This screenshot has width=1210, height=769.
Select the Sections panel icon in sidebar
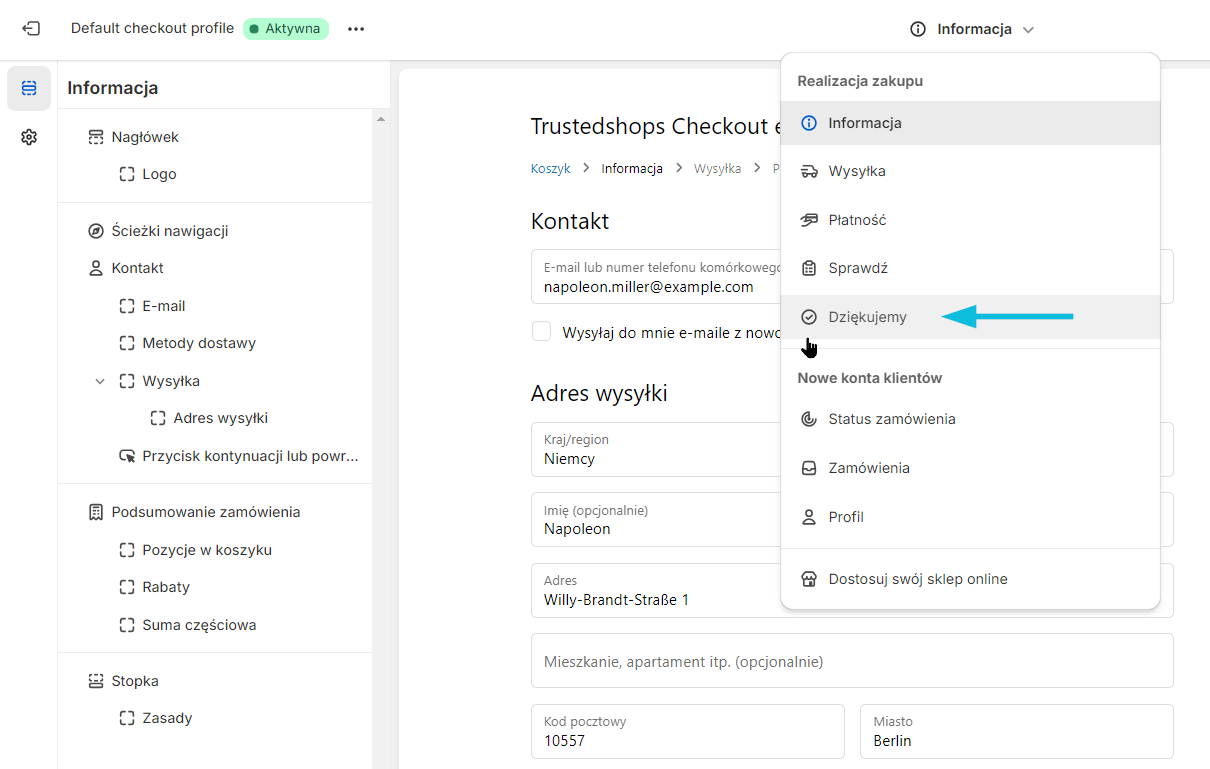point(29,89)
